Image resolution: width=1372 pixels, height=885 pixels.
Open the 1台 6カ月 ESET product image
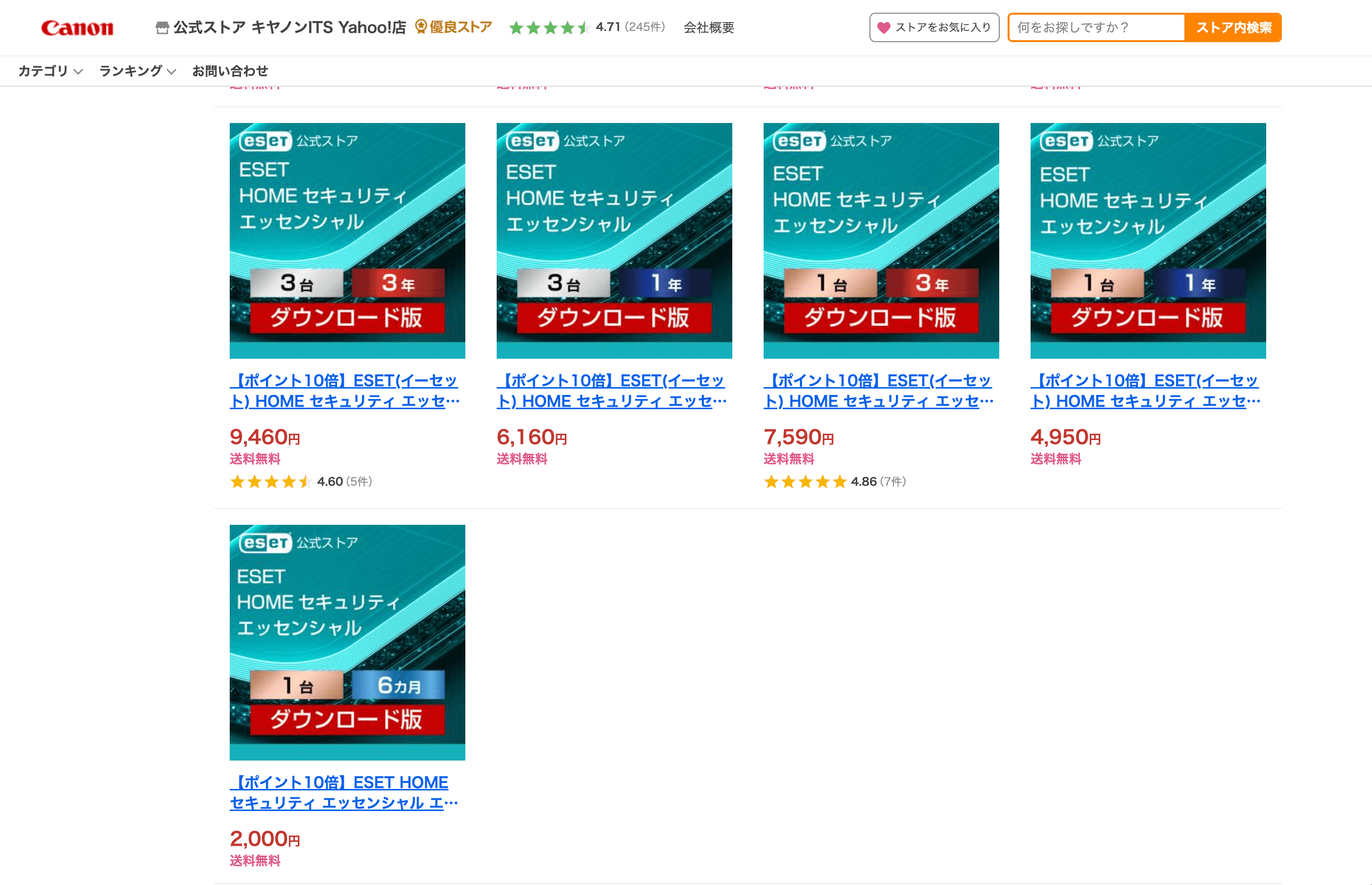[x=347, y=642]
